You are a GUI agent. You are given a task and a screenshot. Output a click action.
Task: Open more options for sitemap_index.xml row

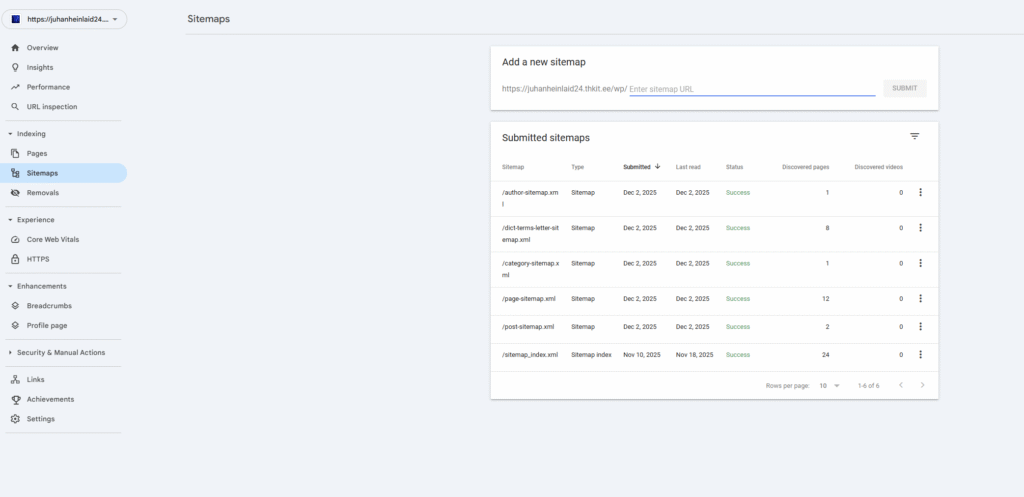pyautogui.click(x=920, y=354)
